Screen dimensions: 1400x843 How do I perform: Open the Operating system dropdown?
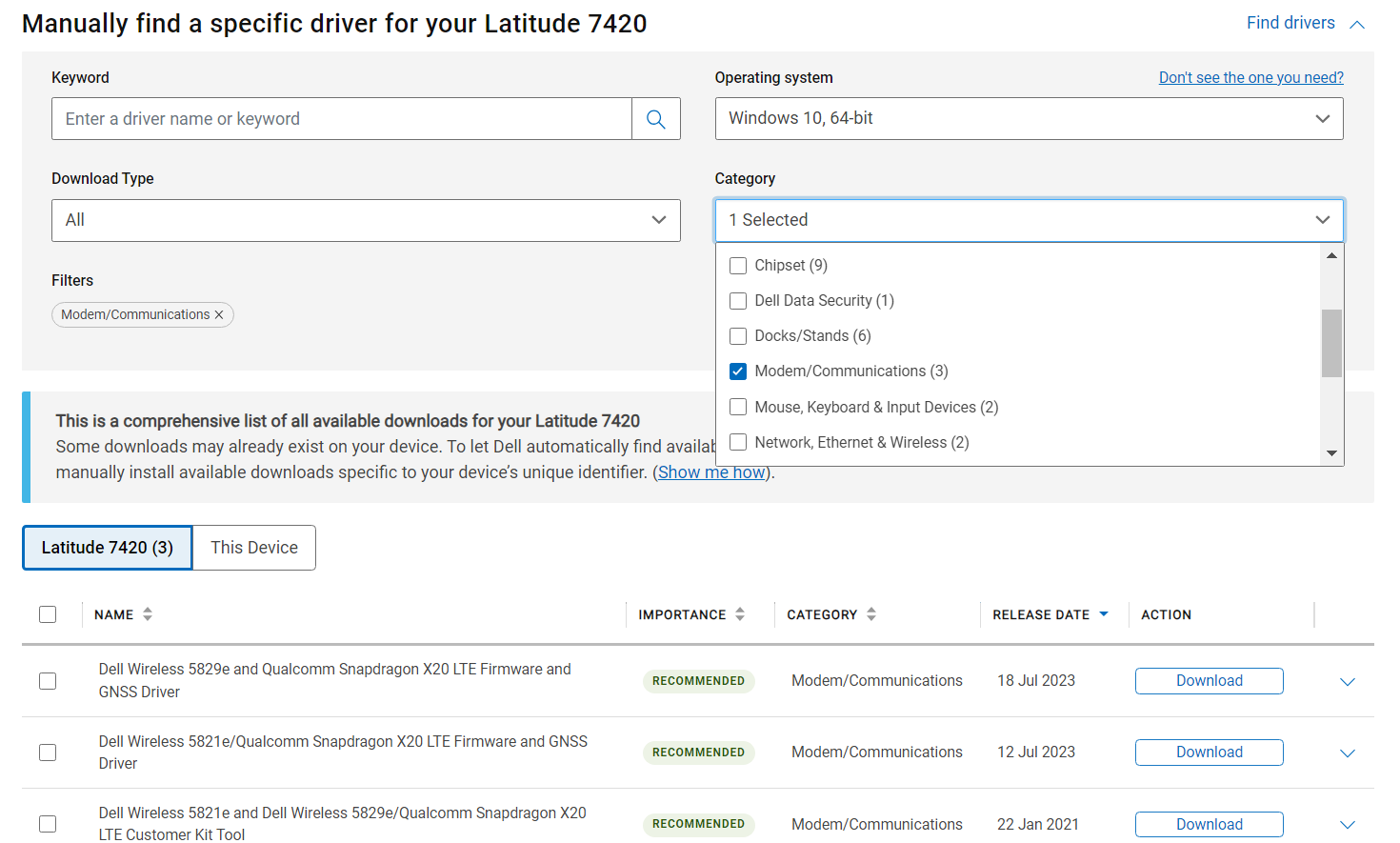[x=1029, y=119]
